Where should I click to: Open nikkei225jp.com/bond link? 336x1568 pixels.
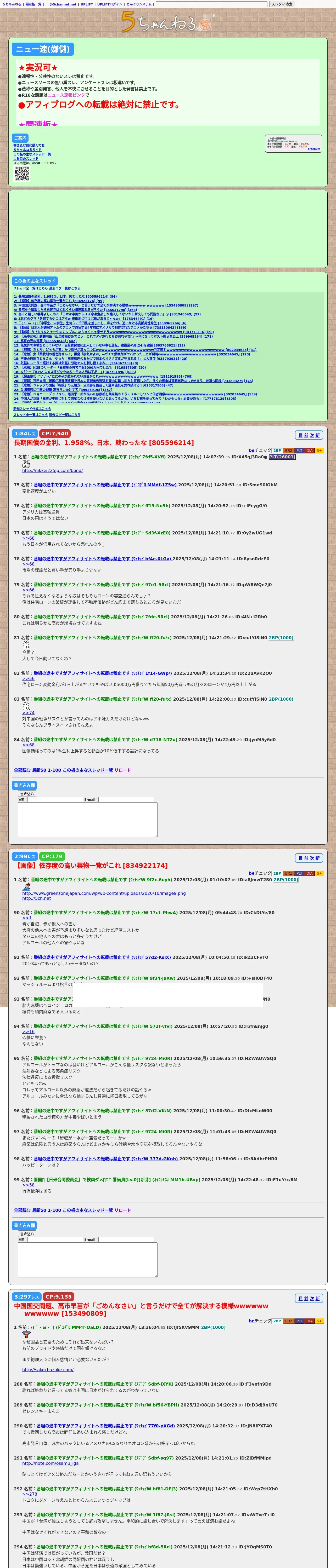pos(52,470)
